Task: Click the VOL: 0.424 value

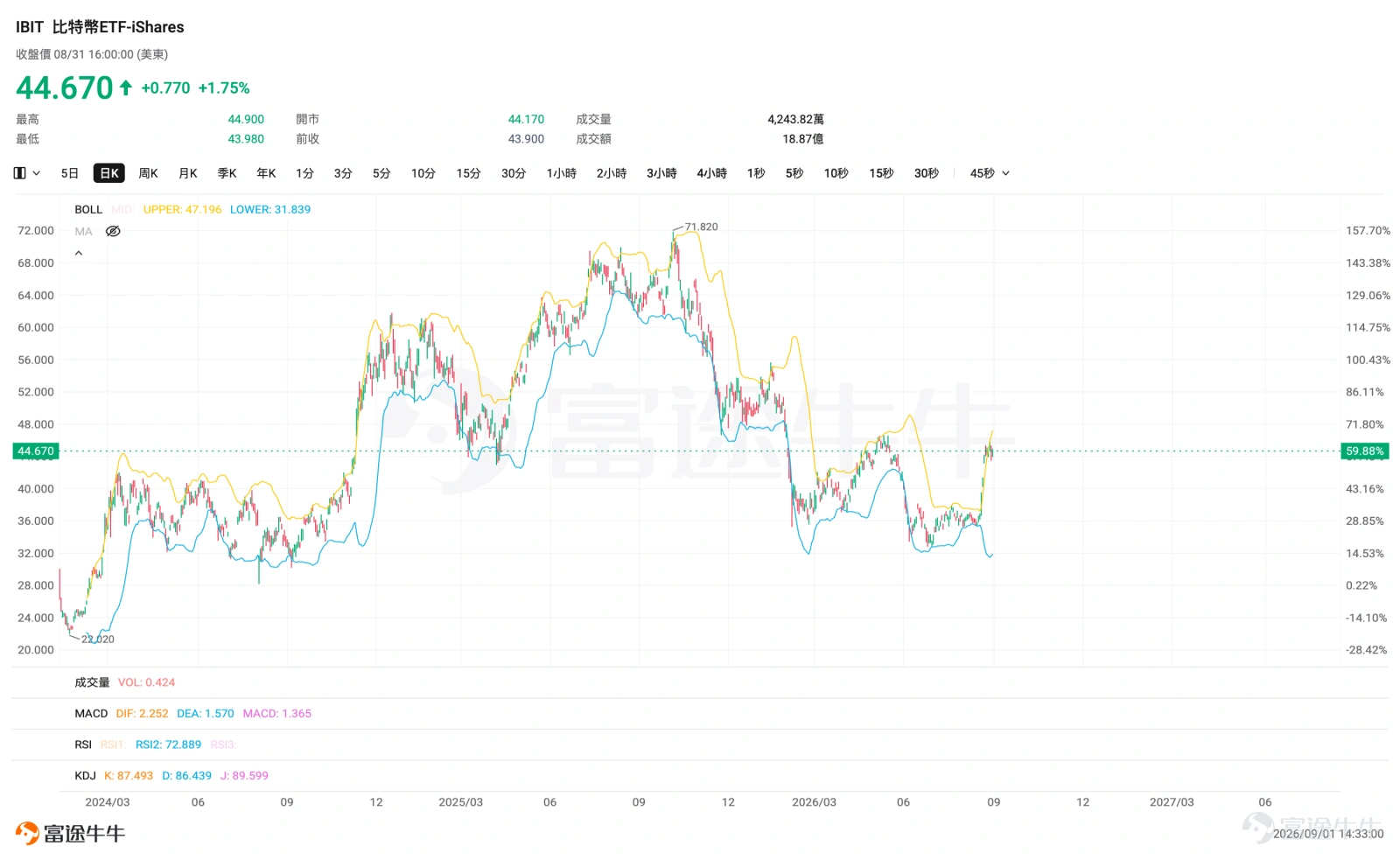Action: [146, 682]
